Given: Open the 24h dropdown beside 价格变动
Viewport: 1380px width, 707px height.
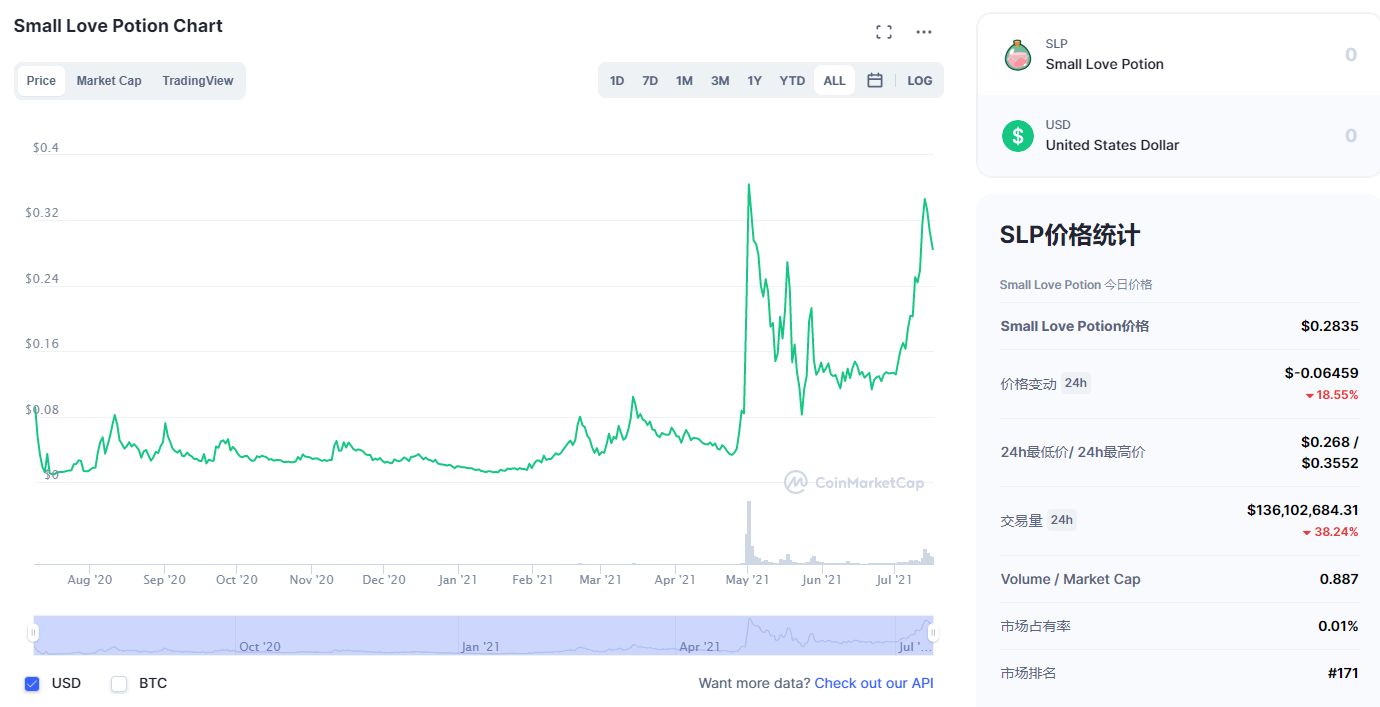Looking at the screenshot, I should pyautogui.click(x=1075, y=383).
